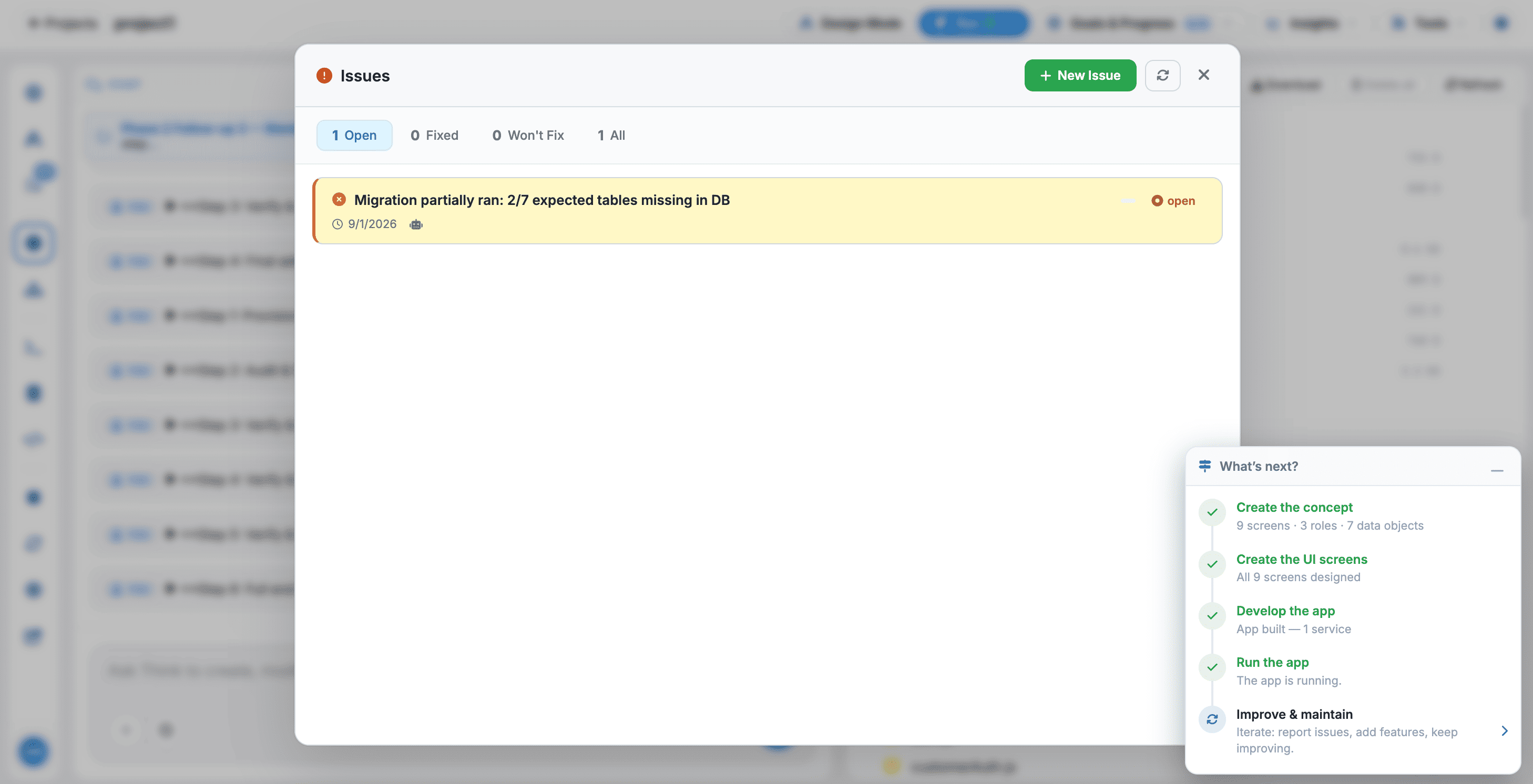Click the '9 screens · 3 roles · 7 data objects' text
The width and height of the screenshot is (1533, 784).
(1330, 526)
